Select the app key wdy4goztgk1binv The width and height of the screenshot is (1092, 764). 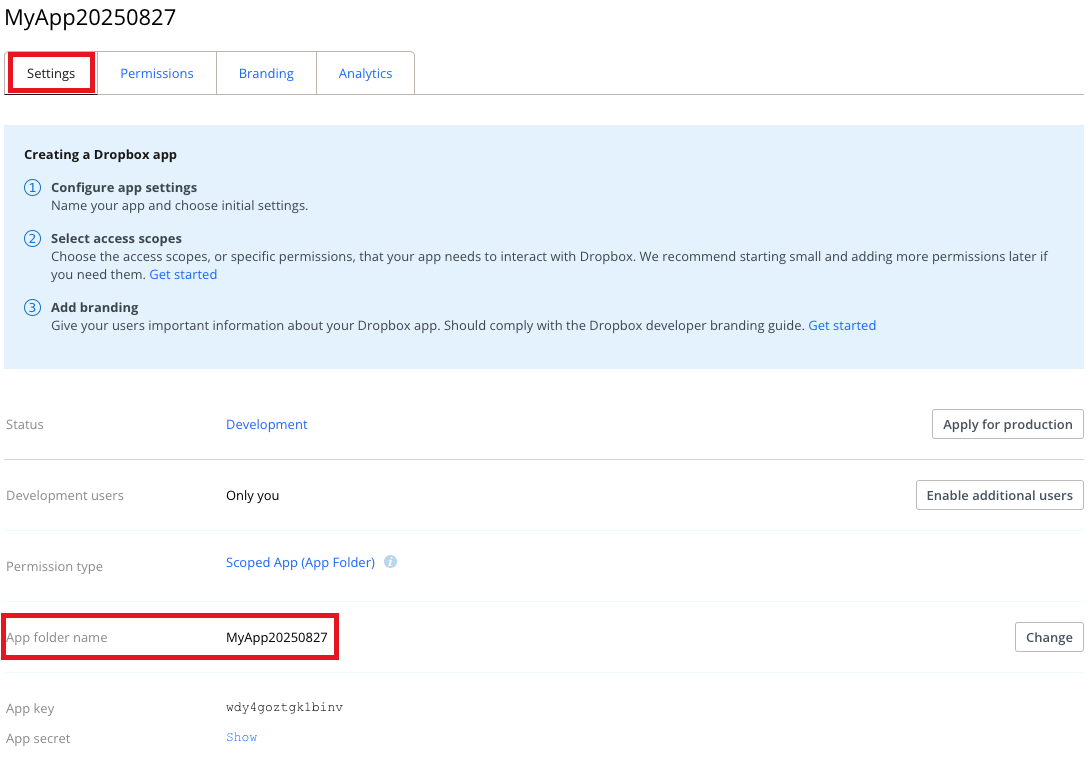click(284, 707)
